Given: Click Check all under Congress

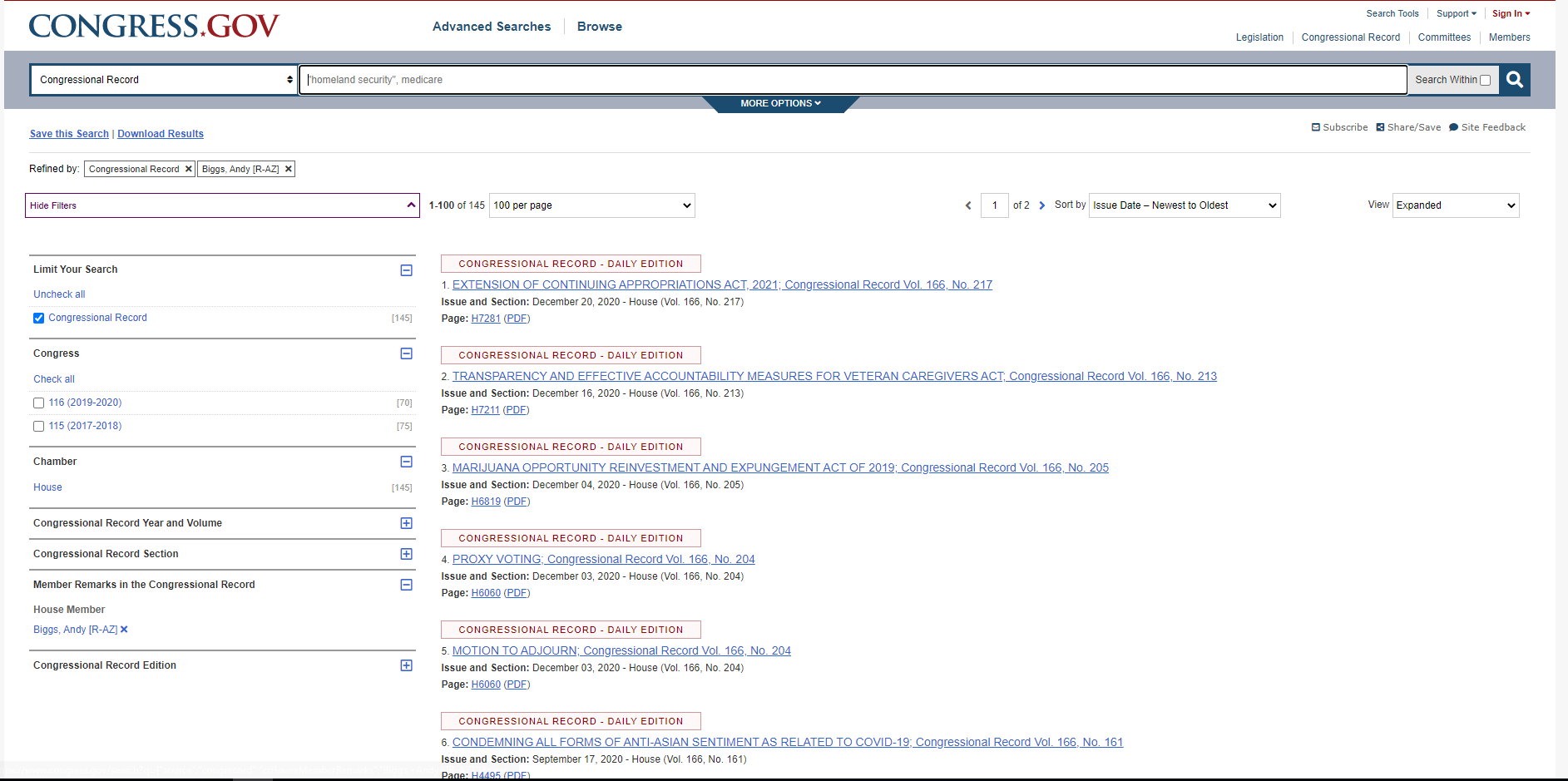Looking at the screenshot, I should [54, 379].
